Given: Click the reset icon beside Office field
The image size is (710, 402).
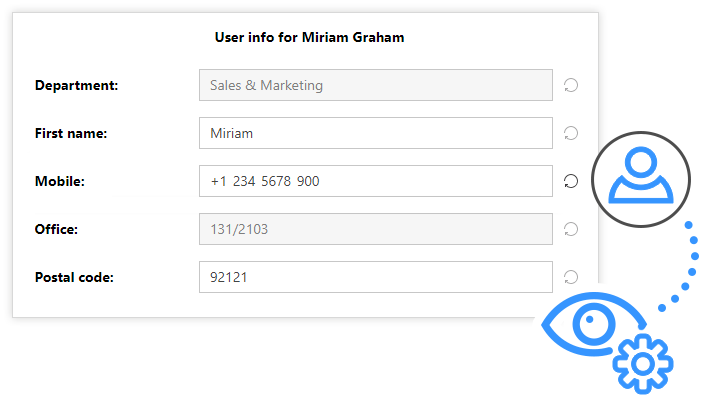Looking at the screenshot, I should point(571,229).
